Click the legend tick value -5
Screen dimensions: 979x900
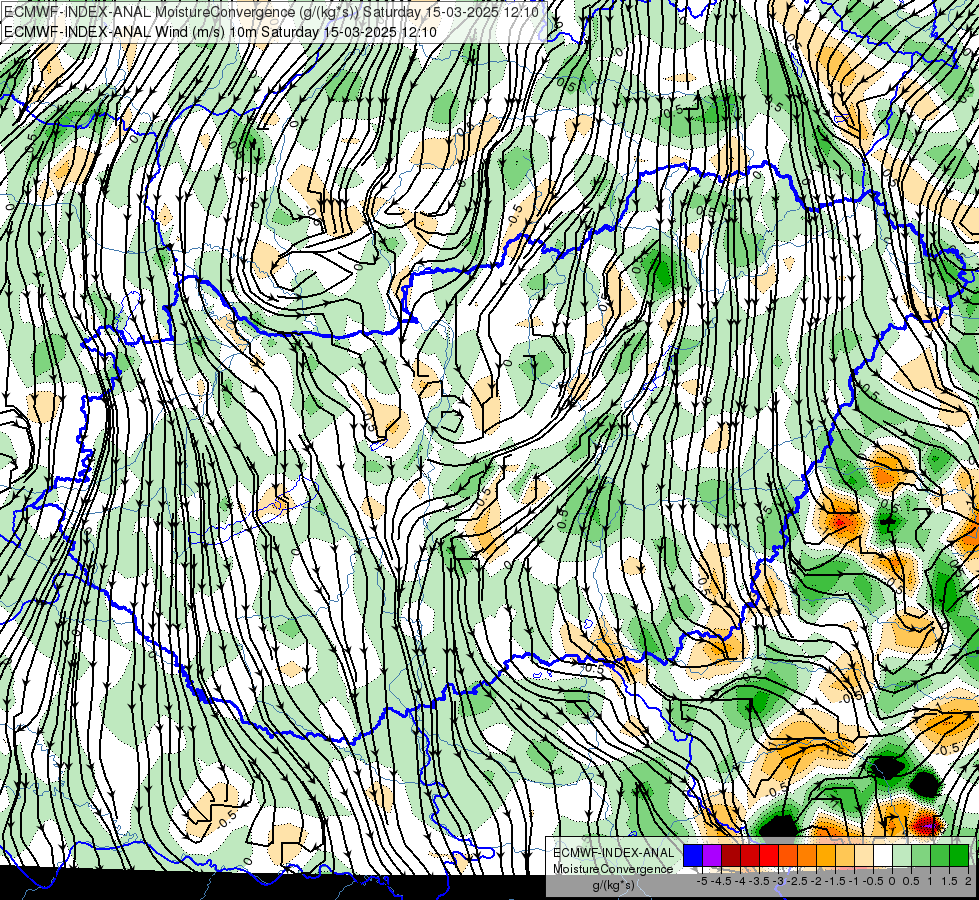702,881
